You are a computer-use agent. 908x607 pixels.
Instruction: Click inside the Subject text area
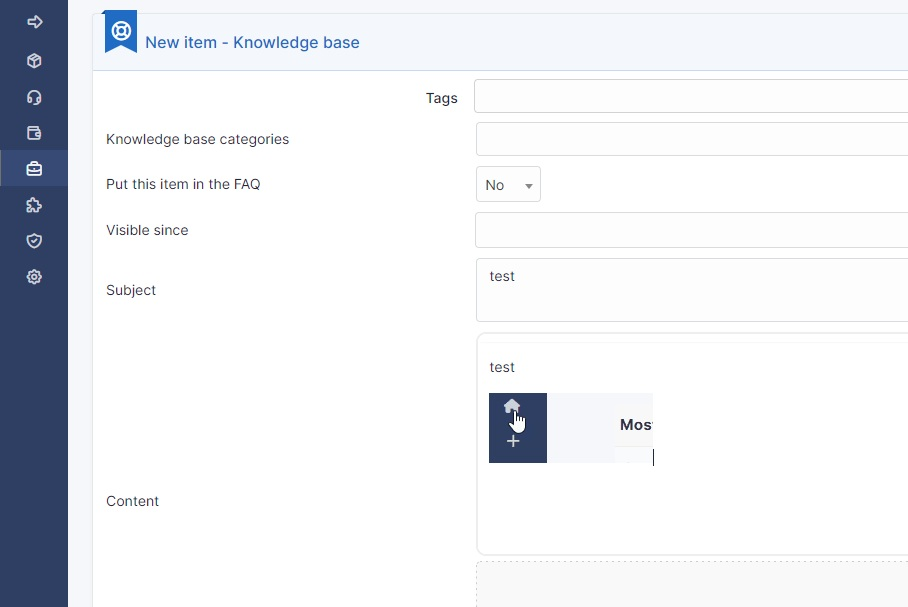click(690, 290)
